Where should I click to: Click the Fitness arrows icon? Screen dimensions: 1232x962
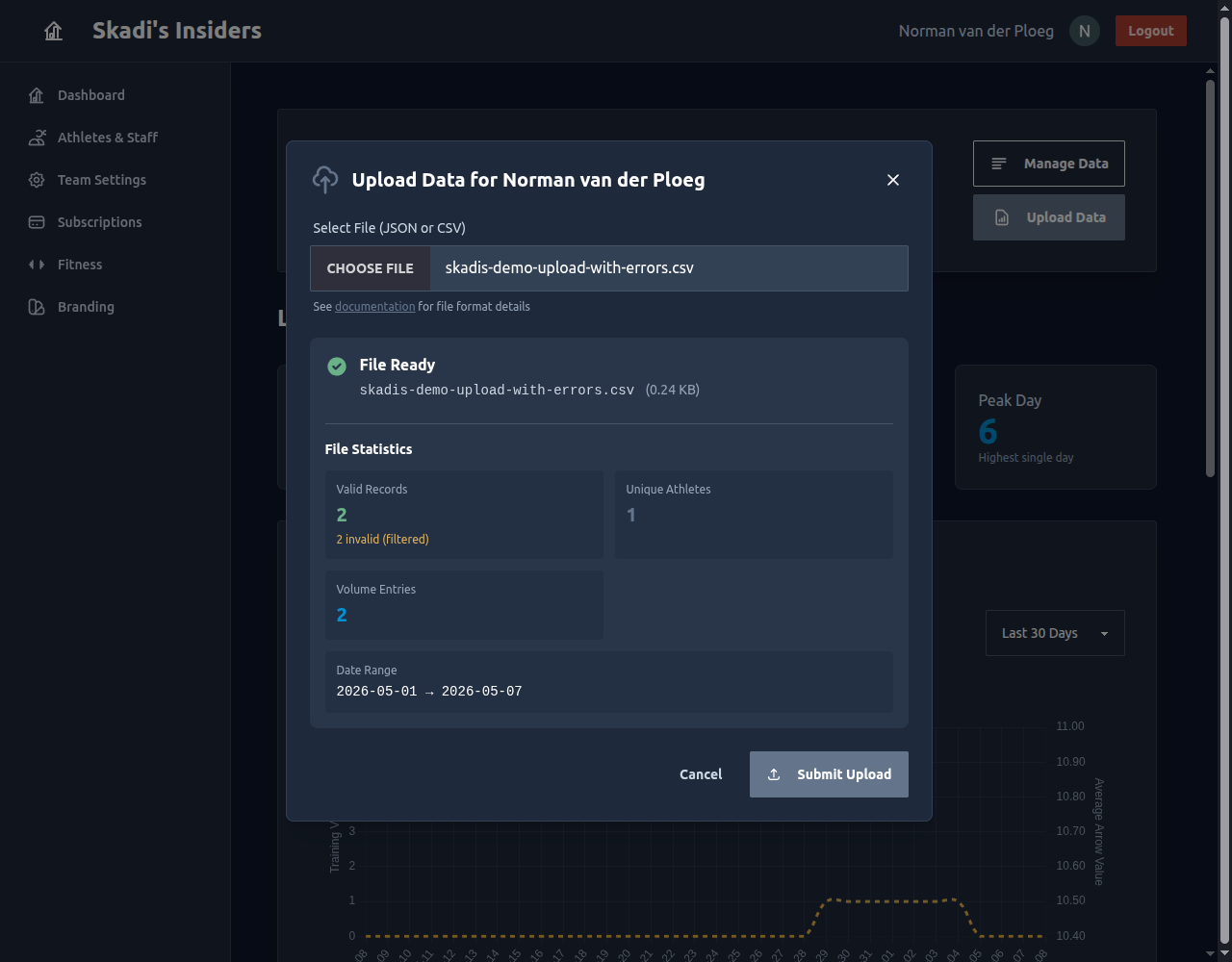(x=37, y=265)
